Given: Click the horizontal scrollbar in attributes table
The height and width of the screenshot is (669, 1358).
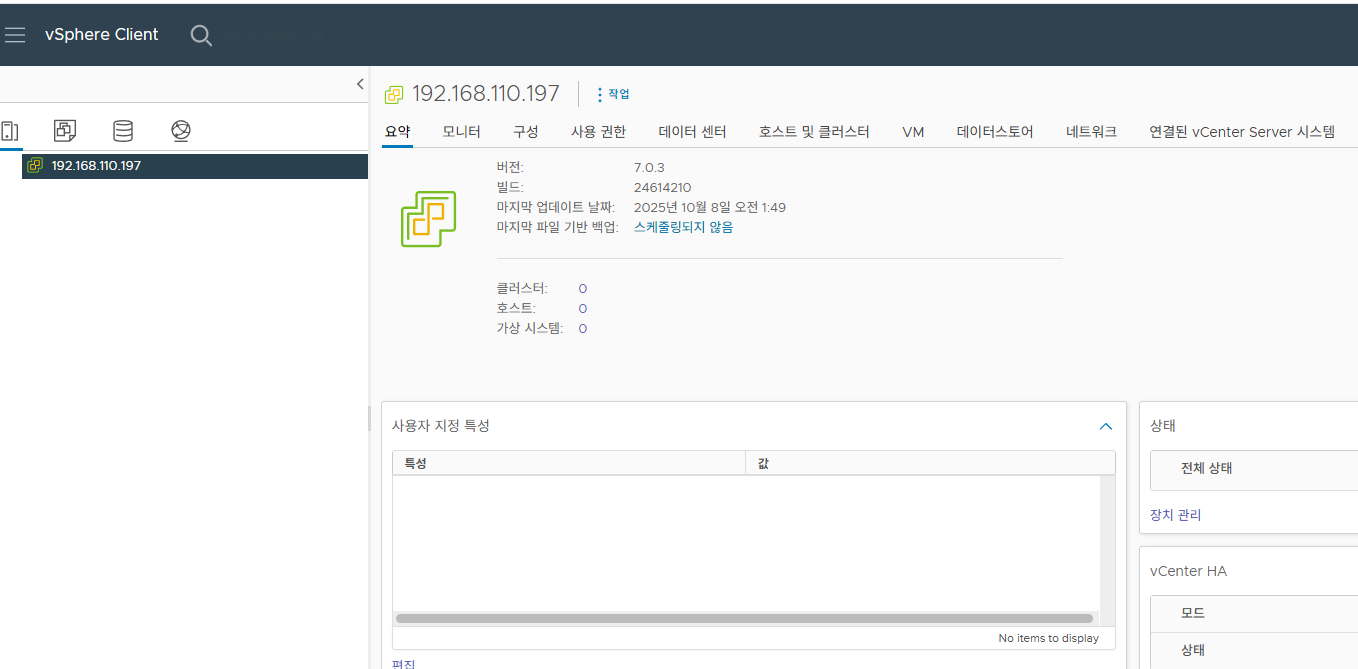Looking at the screenshot, I should click(744, 618).
